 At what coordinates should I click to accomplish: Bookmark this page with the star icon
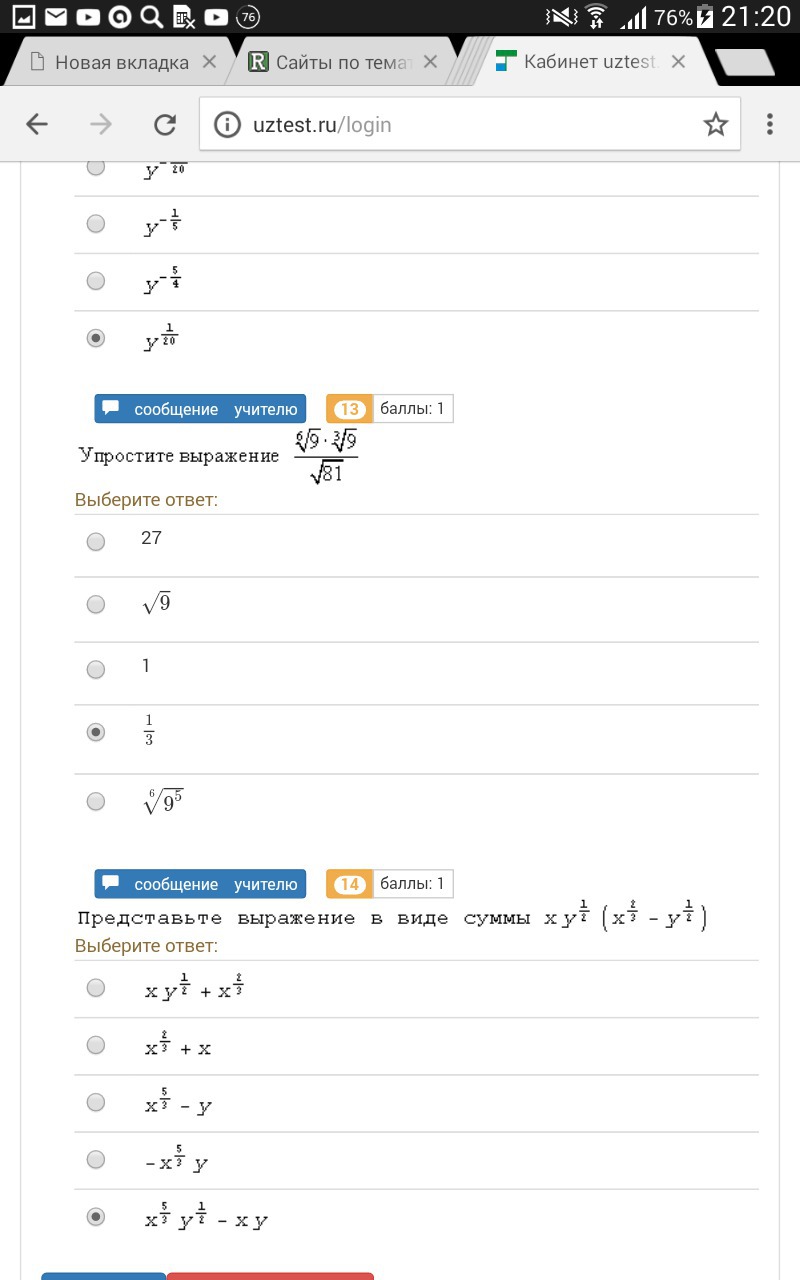(715, 124)
